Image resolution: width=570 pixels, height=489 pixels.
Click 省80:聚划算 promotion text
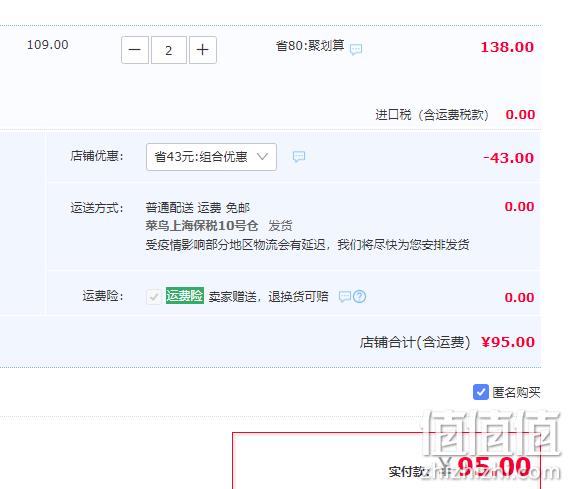click(310, 46)
